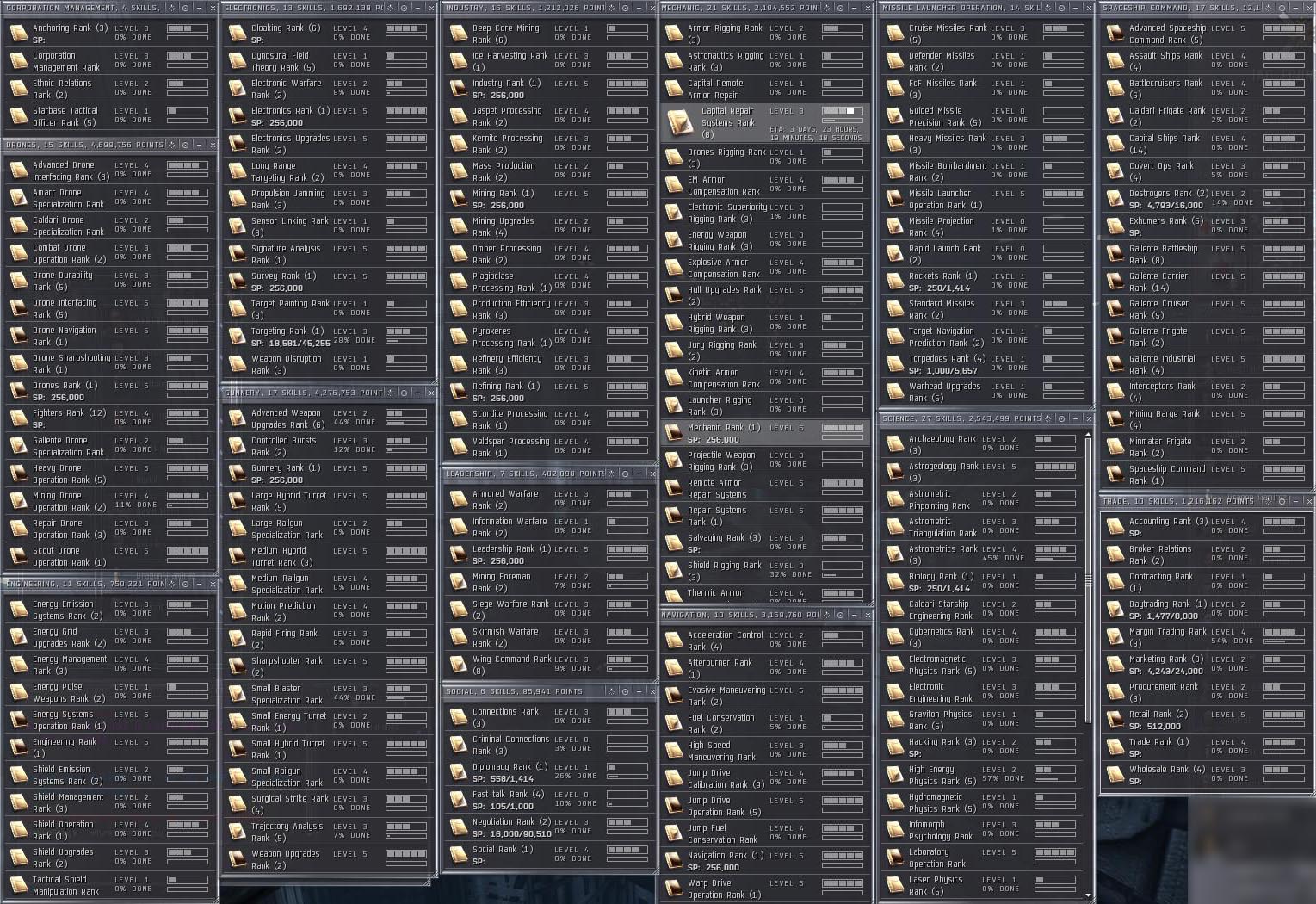Click the Deep Core Mining book icon
1316x904 pixels.
point(458,34)
